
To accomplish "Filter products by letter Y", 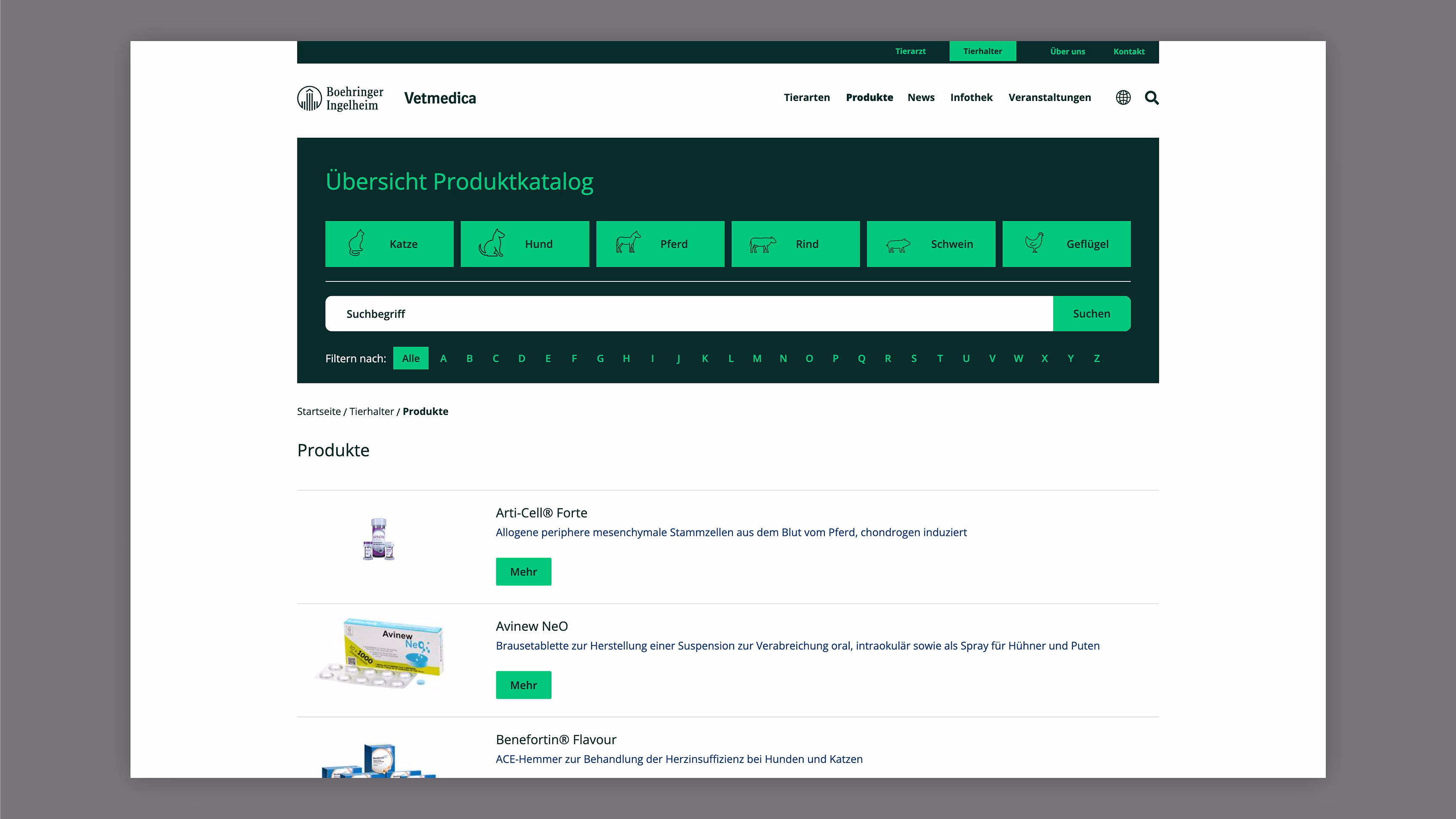I will [x=1071, y=359].
